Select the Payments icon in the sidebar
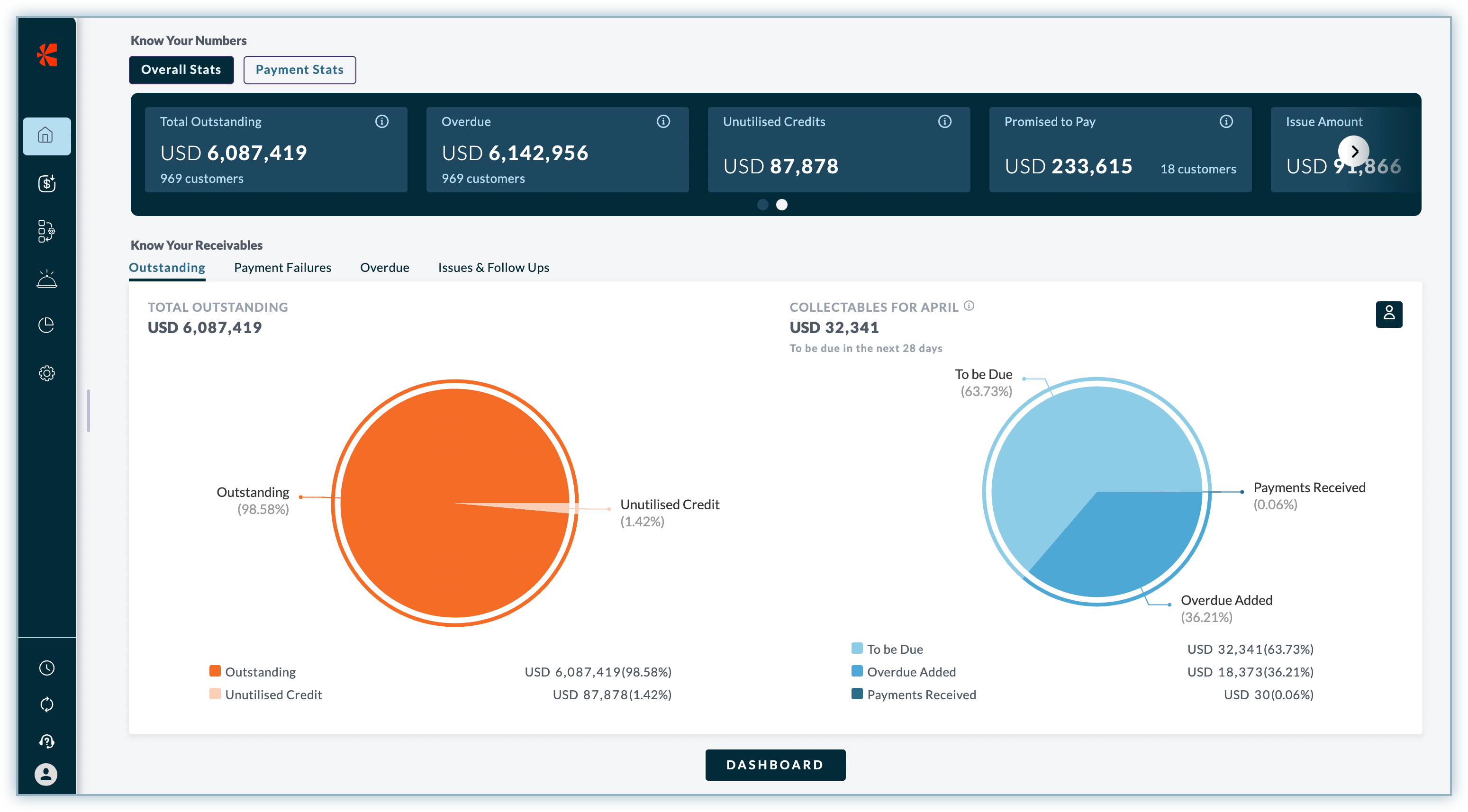The height and width of the screenshot is (812, 1468). point(46,183)
